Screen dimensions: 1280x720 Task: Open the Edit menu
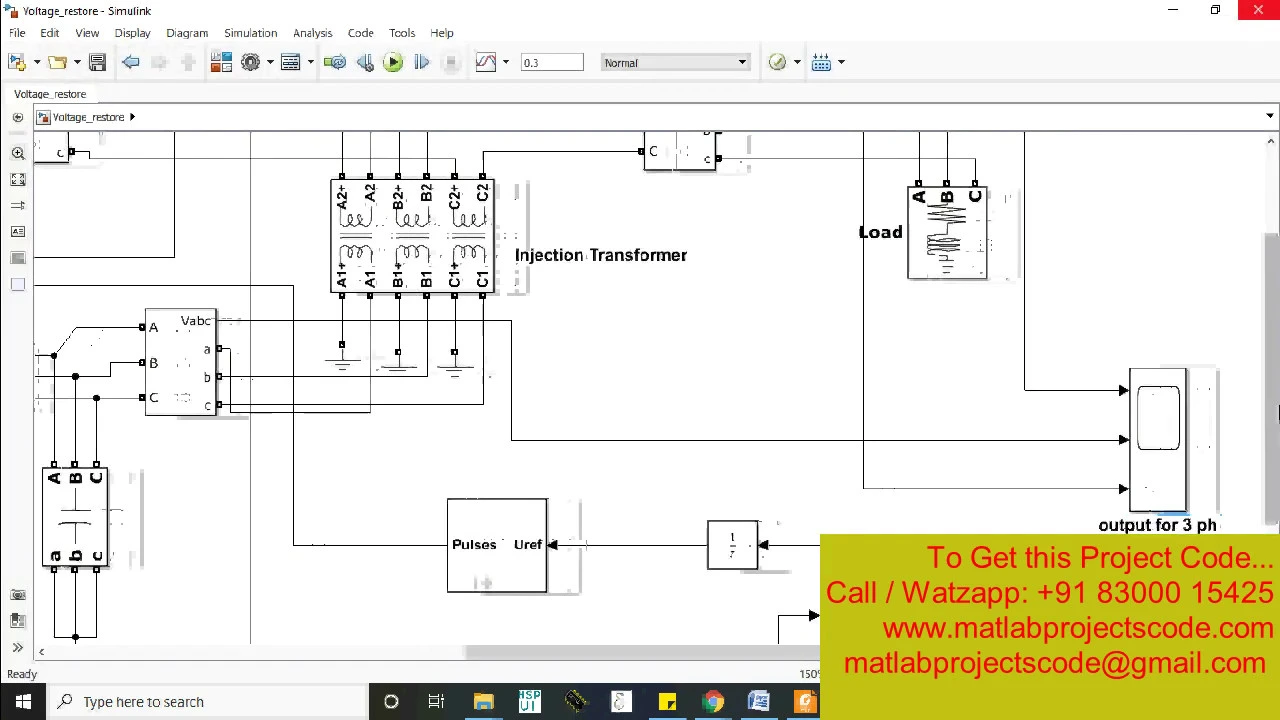(x=49, y=33)
